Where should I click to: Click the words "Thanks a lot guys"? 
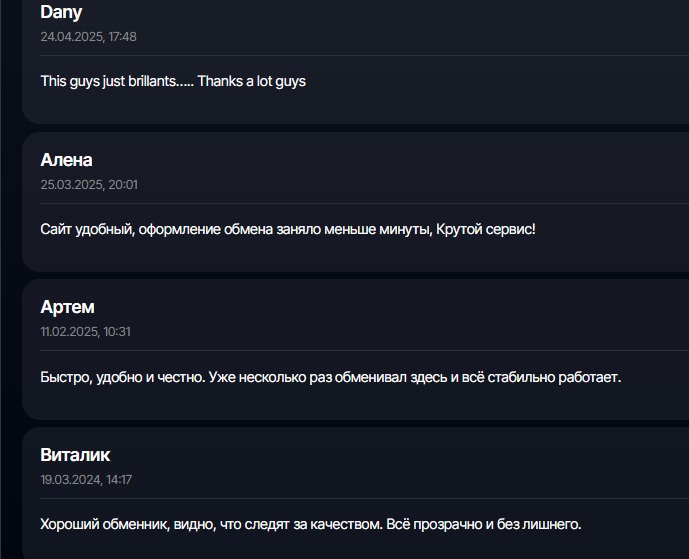coord(251,81)
